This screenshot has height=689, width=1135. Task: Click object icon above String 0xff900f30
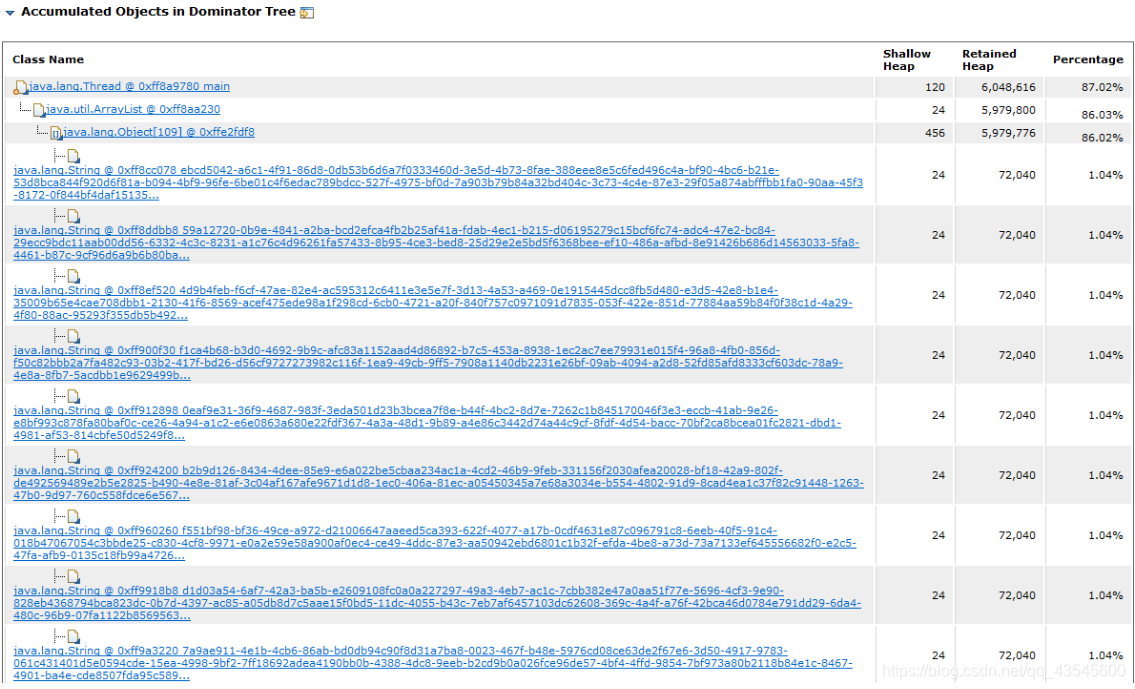pos(73,337)
